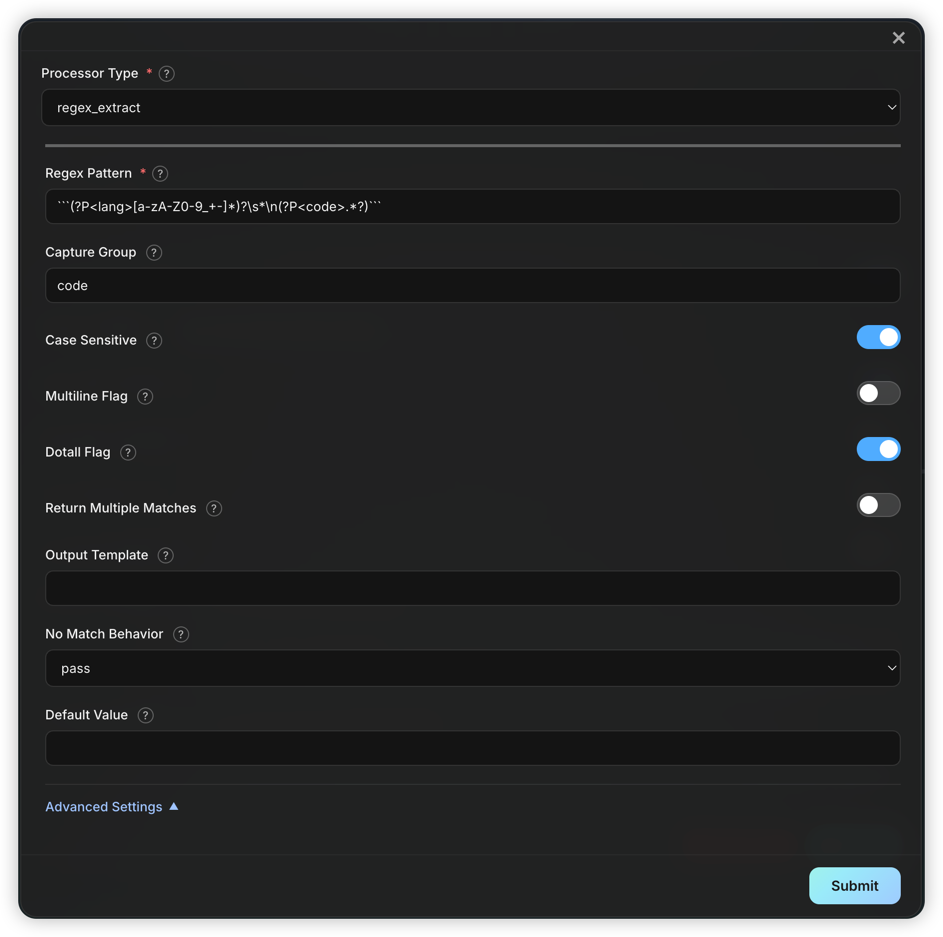The height and width of the screenshot is (937, 943).
Task: Open the Capture Group help tooltip icon
Action: coord(154,253)
